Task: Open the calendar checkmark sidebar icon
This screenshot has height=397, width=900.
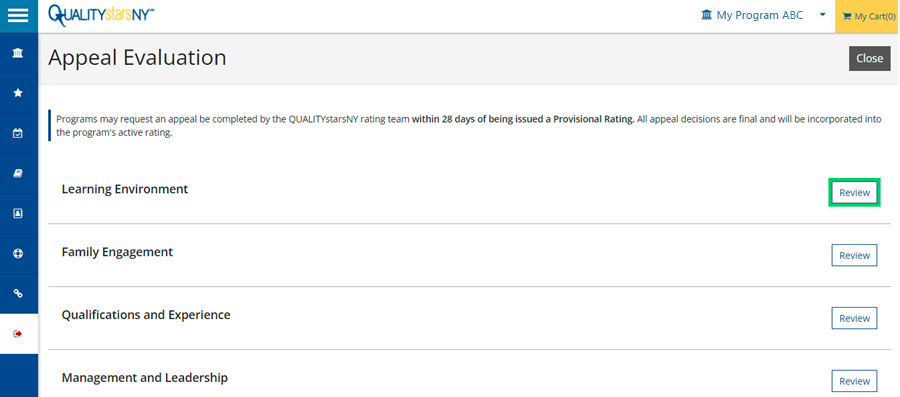Action: coord(18,133)
